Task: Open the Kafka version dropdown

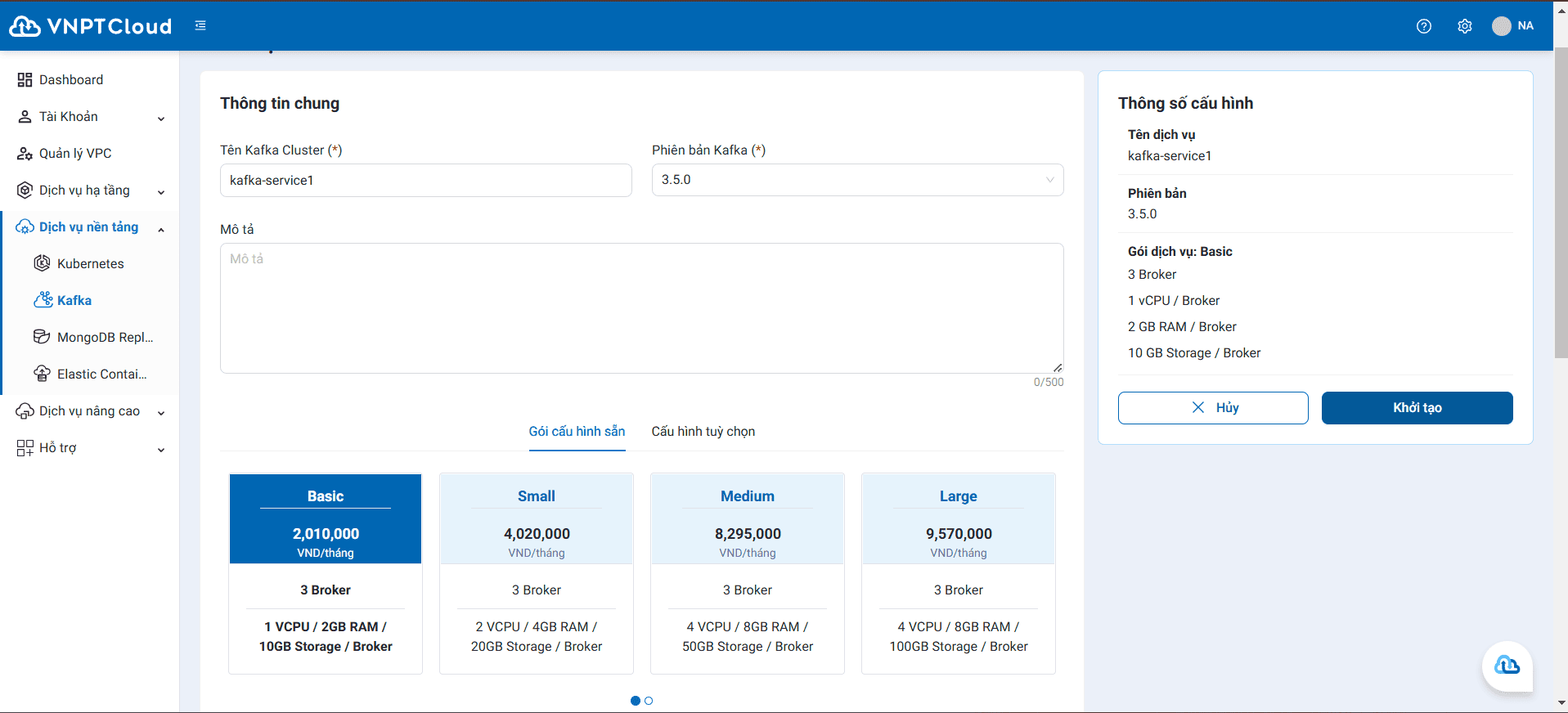Action: coord(856,180)
